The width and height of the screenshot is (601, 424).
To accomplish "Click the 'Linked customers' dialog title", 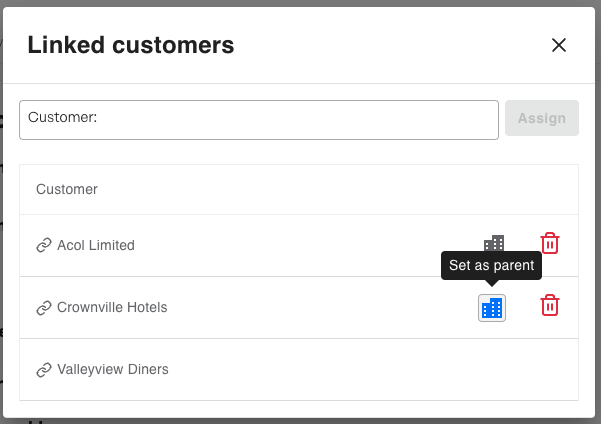I will [131, 45].
